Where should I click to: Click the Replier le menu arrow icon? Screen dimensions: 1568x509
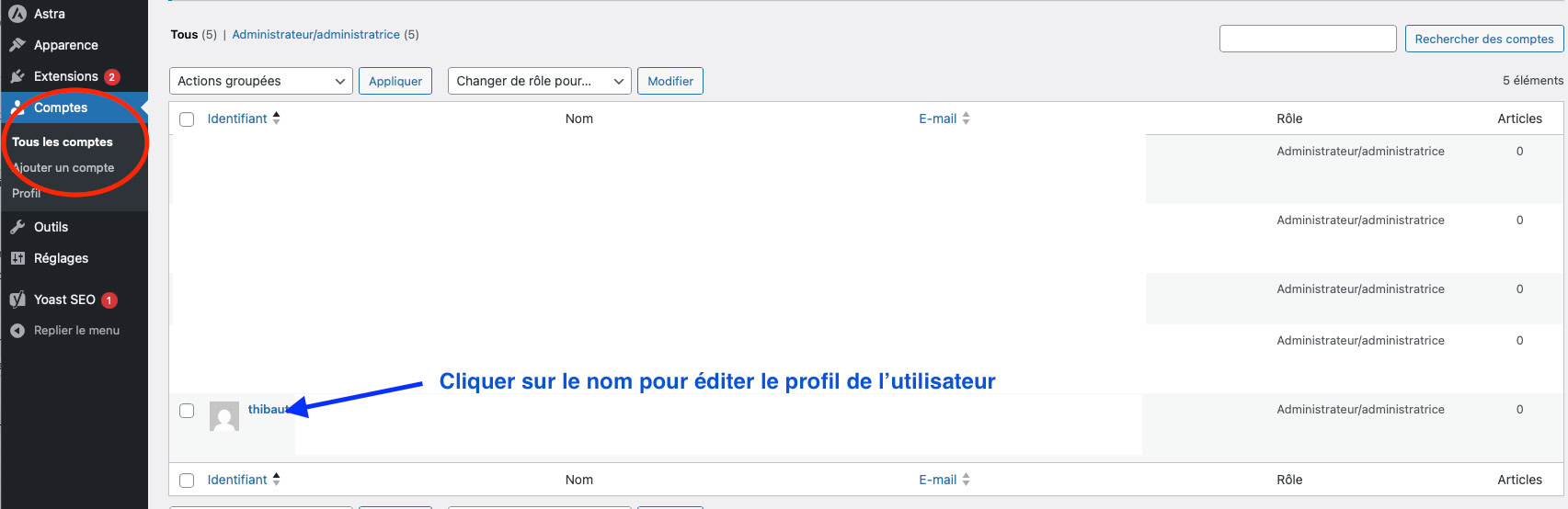point(17,331)
